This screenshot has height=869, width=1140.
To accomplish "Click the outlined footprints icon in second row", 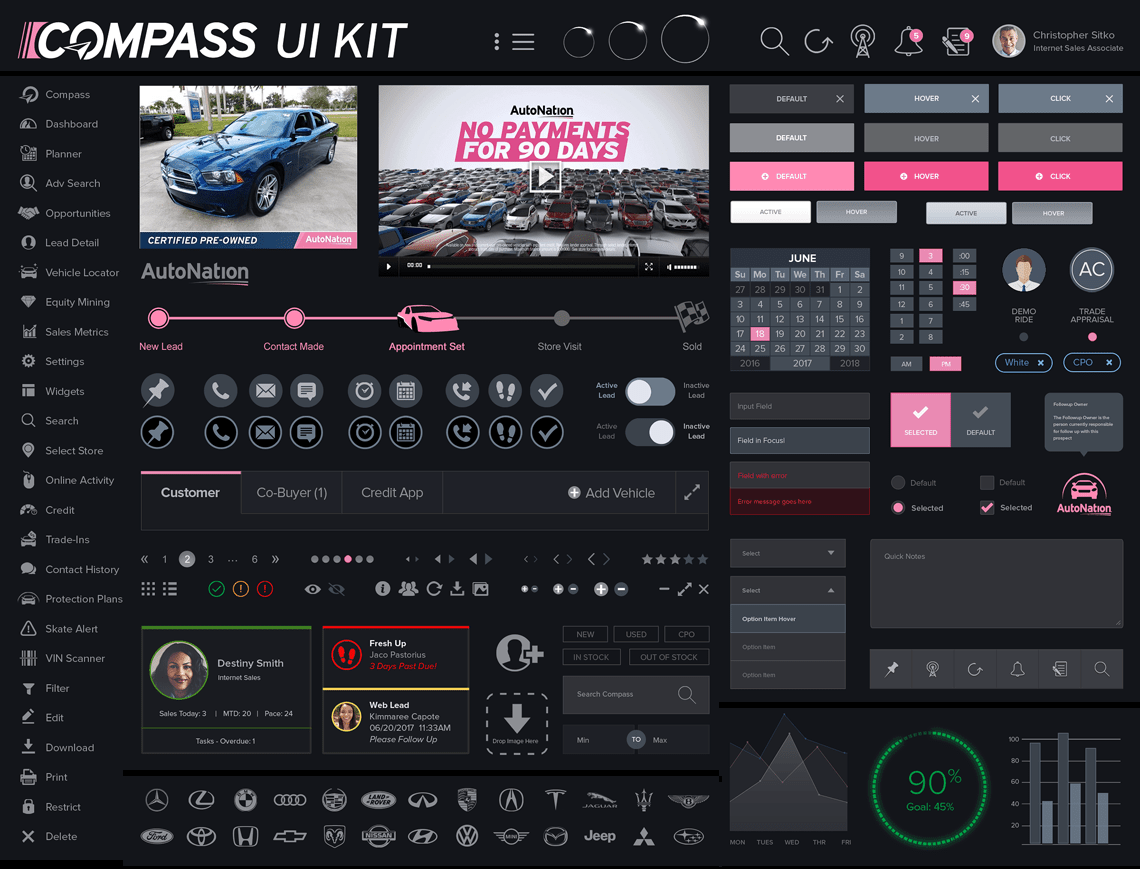I will pyautogui.click(x=505, y=433).
